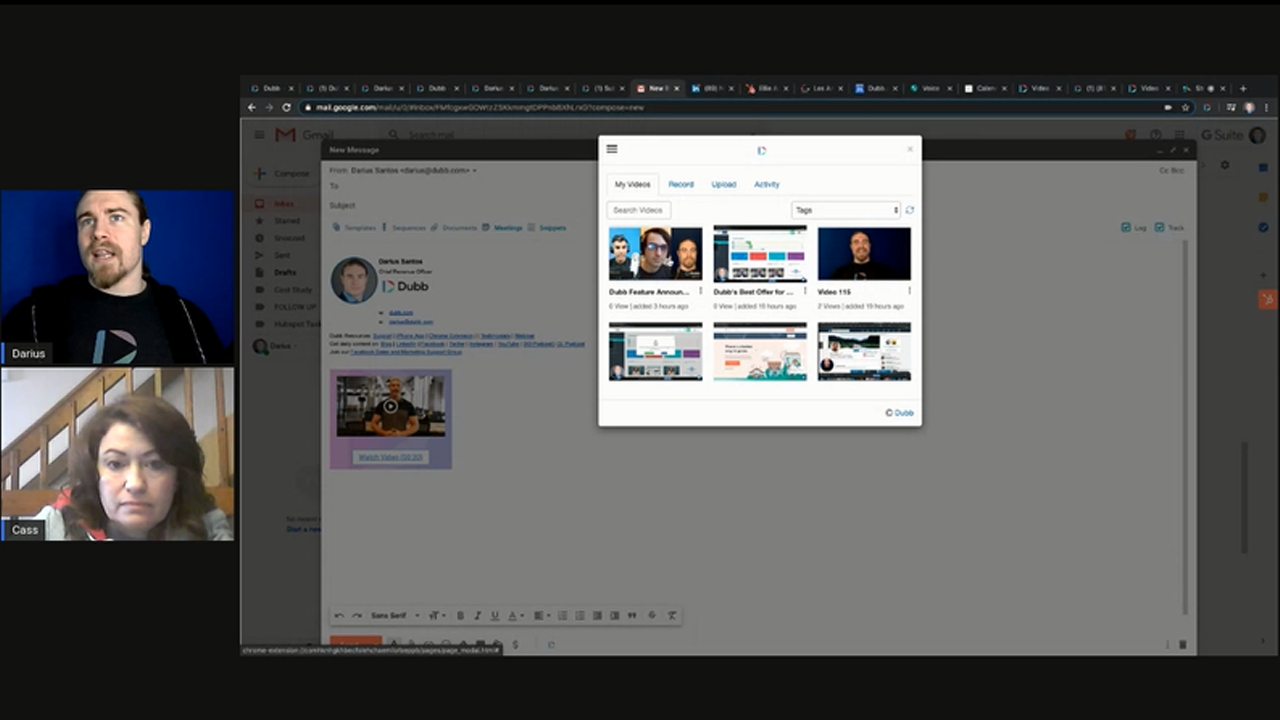
Task: Switch to the My Videos tab
Action: click(x=632, y=184)
